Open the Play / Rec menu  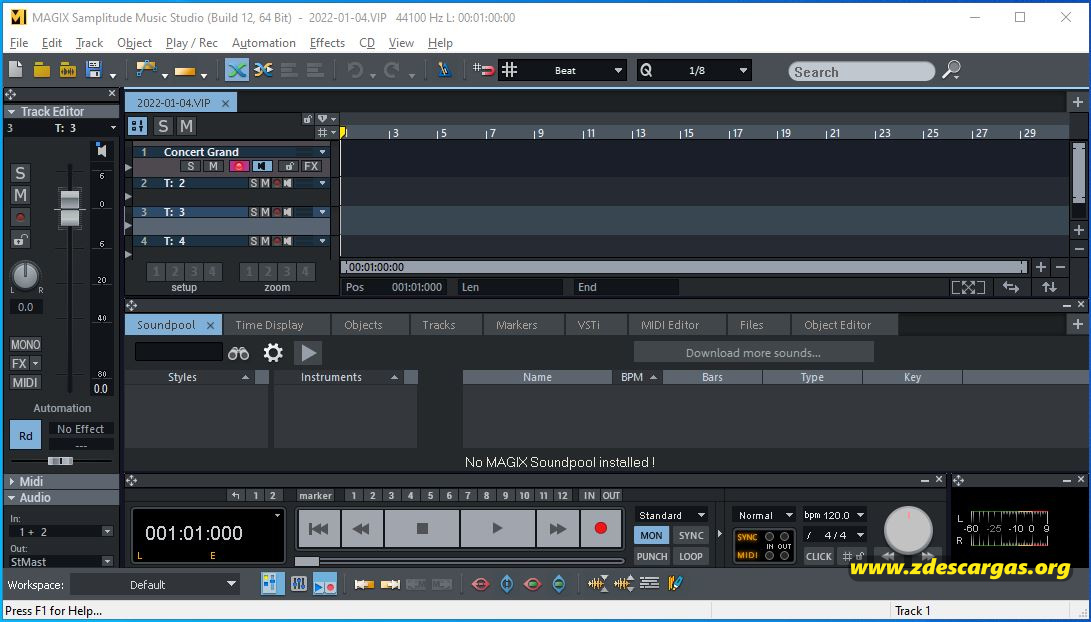(x=191, y=43)
